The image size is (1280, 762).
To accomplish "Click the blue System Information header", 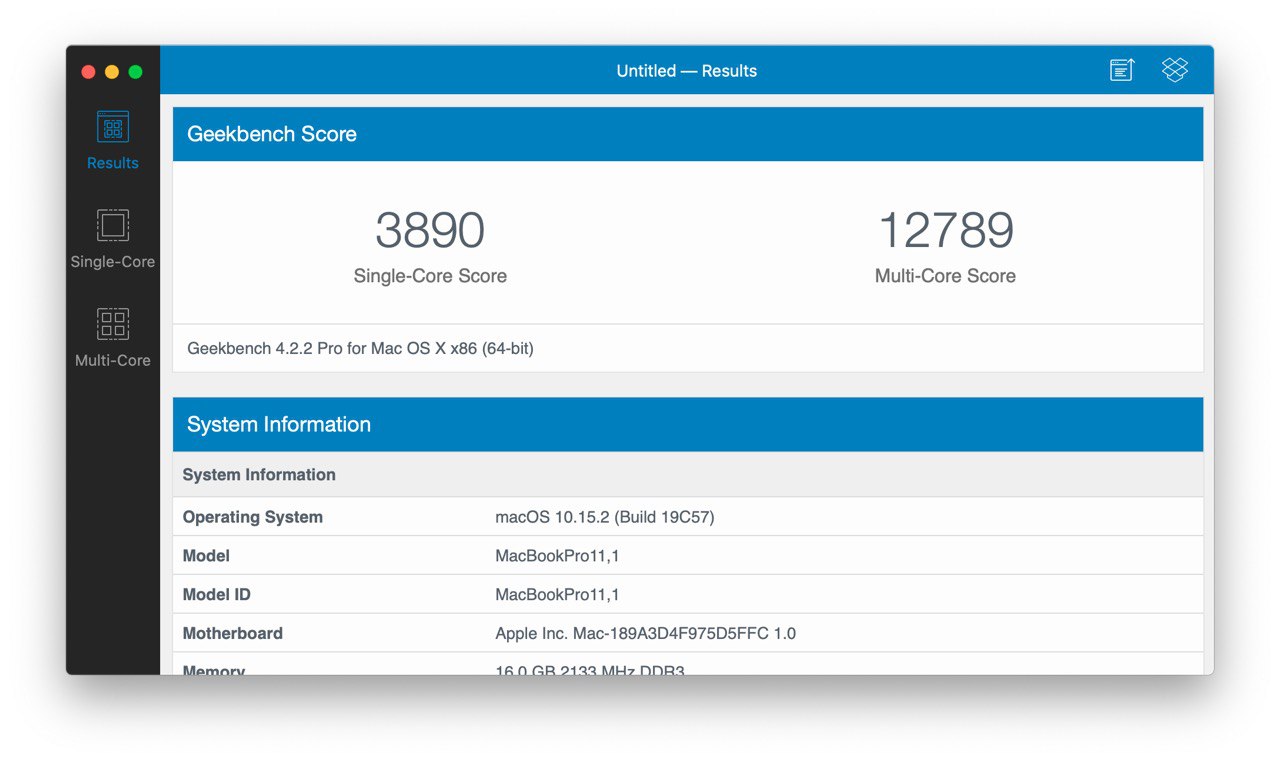I will [x=688, y=424].
